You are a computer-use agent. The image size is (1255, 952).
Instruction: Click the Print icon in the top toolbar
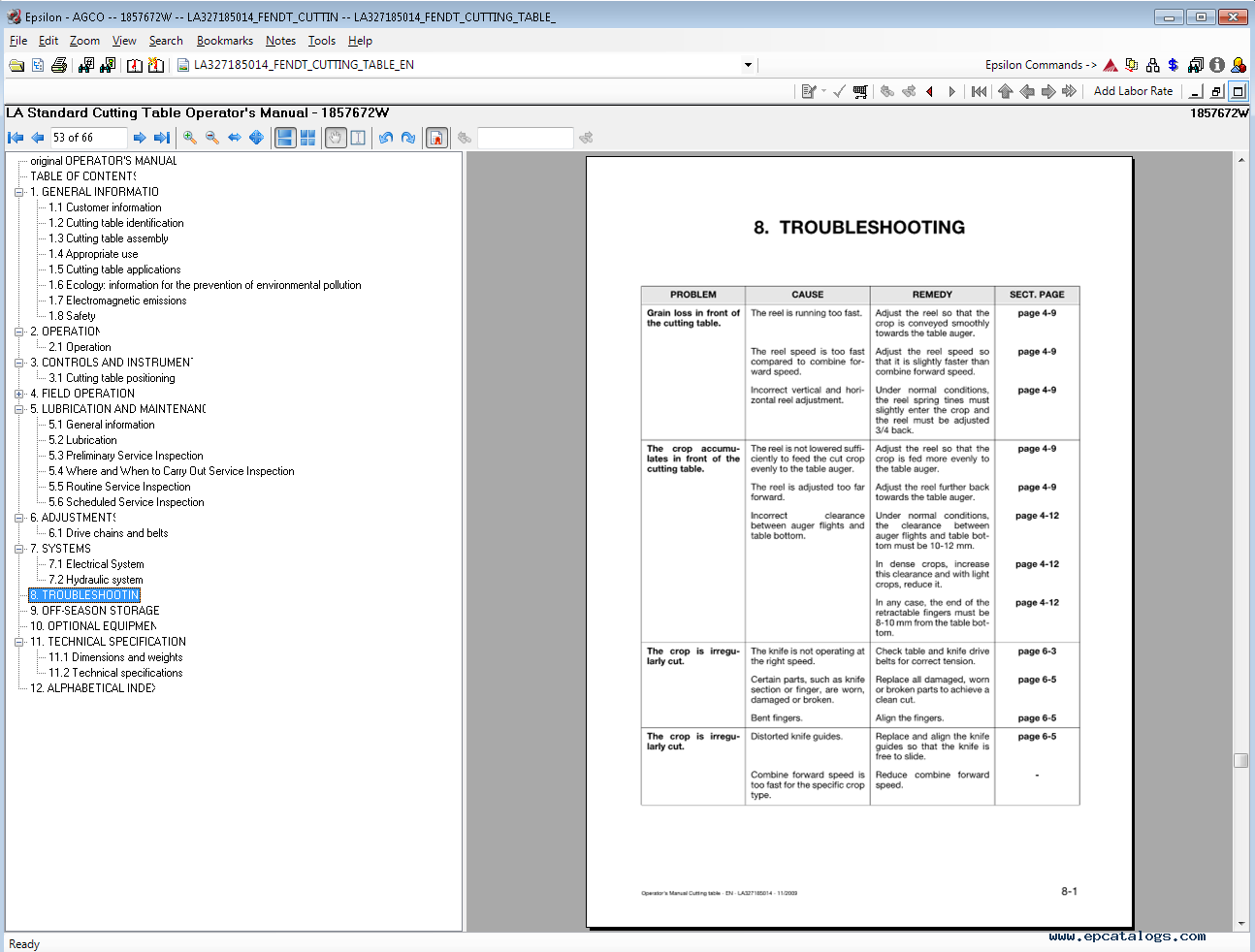point(59,65)
